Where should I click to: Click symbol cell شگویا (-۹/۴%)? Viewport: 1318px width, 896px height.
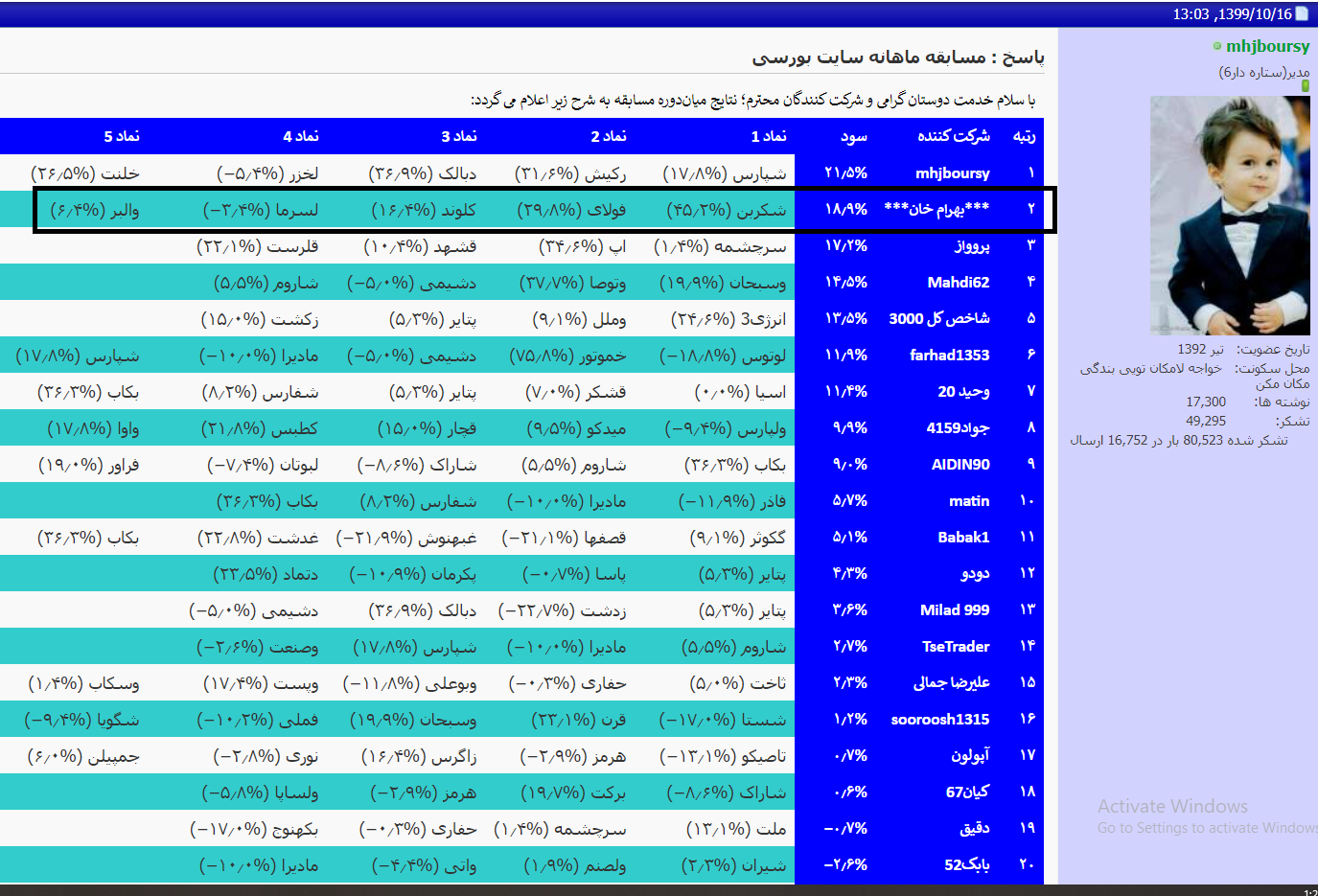pyautogui.click(x=81, y=720)
